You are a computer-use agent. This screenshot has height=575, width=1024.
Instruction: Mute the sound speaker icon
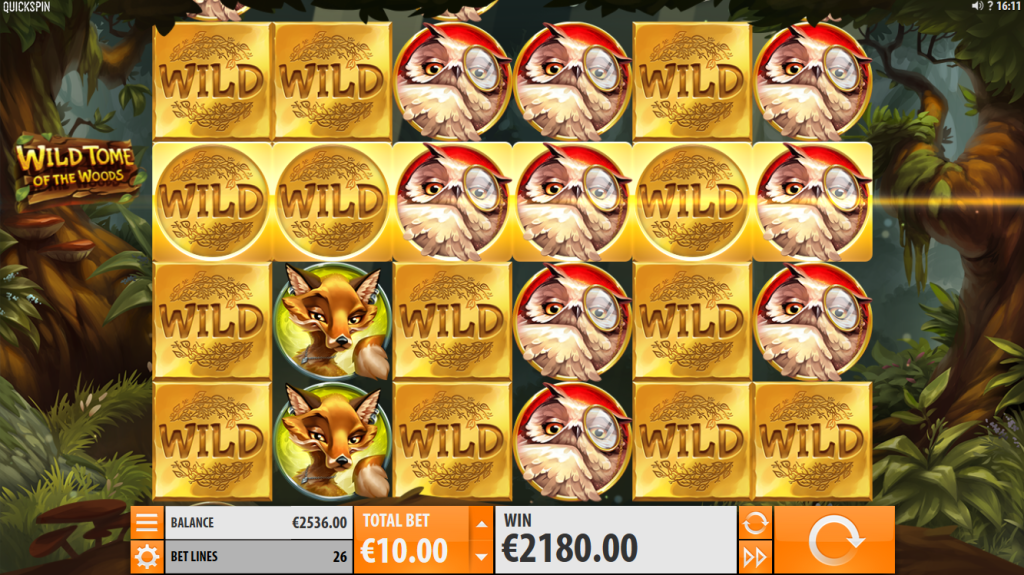click(977, 6)
